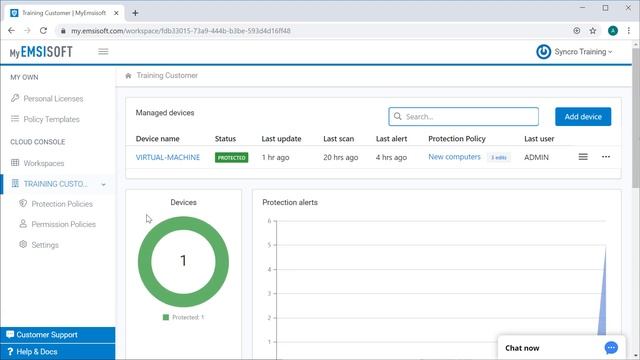Open Help & Docs
The height and width of the screenshot is (360, 640).
click(x=58, y=352)
